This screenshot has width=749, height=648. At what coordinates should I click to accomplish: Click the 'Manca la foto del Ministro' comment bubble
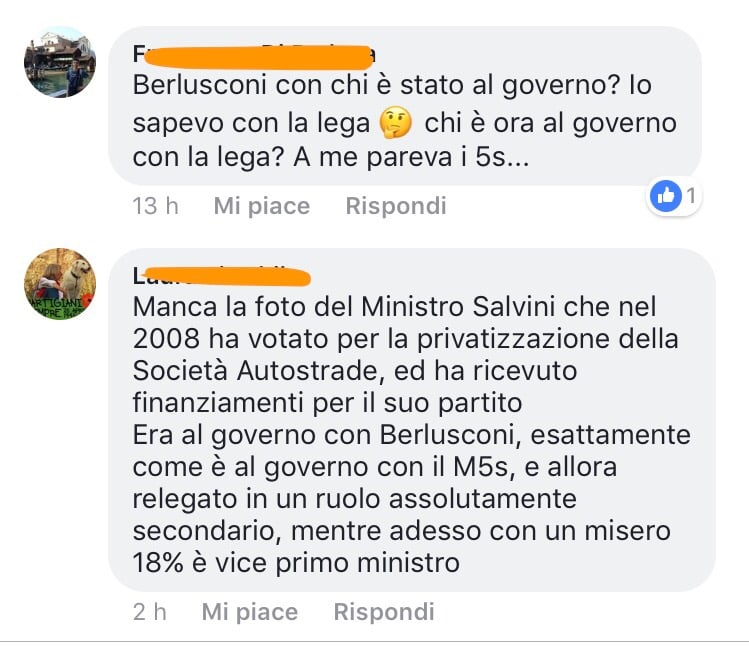pyautogui.click(x=412, y=420)
